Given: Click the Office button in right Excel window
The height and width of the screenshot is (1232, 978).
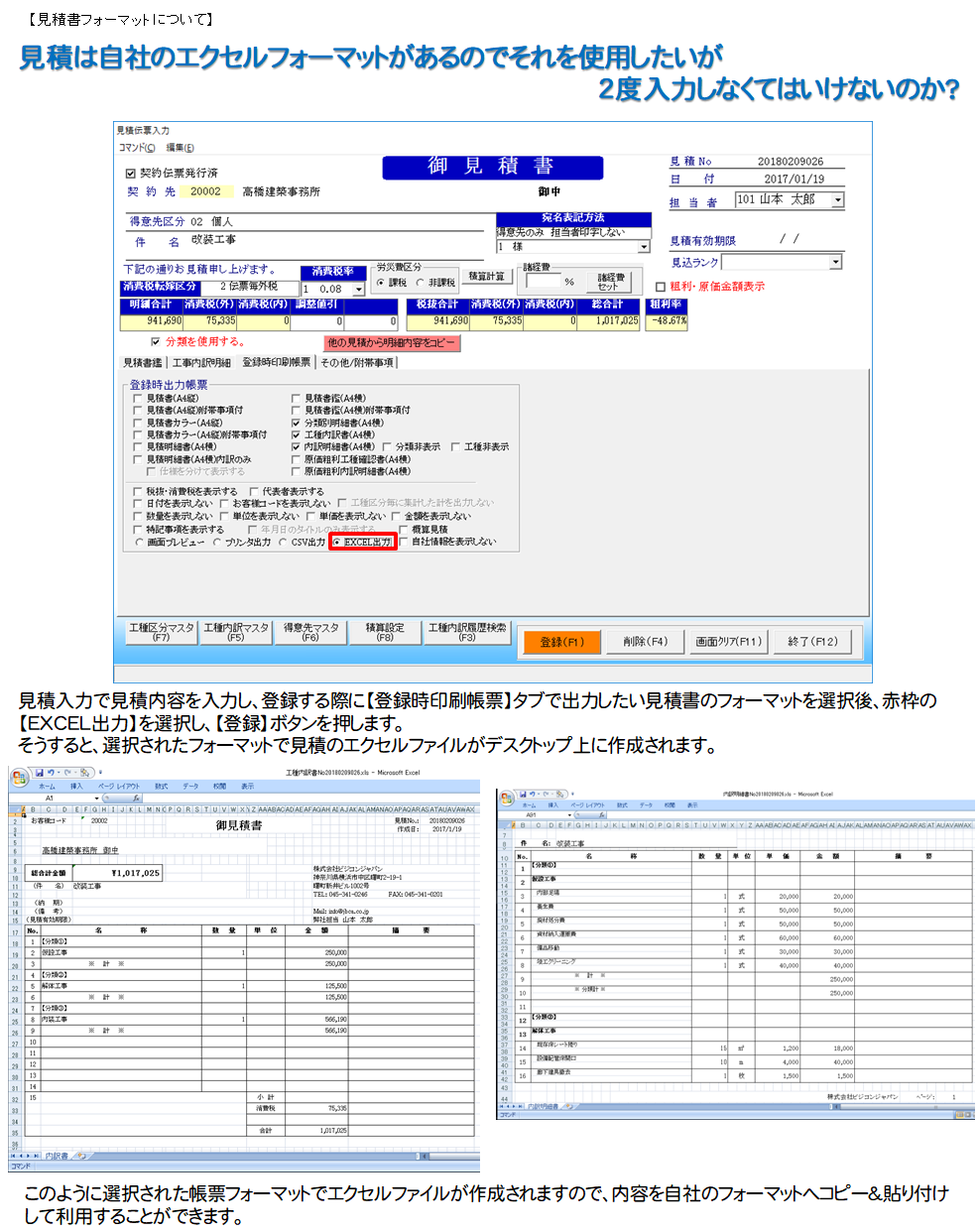Looking at the screenshot, I should click(x=506, y=797).
